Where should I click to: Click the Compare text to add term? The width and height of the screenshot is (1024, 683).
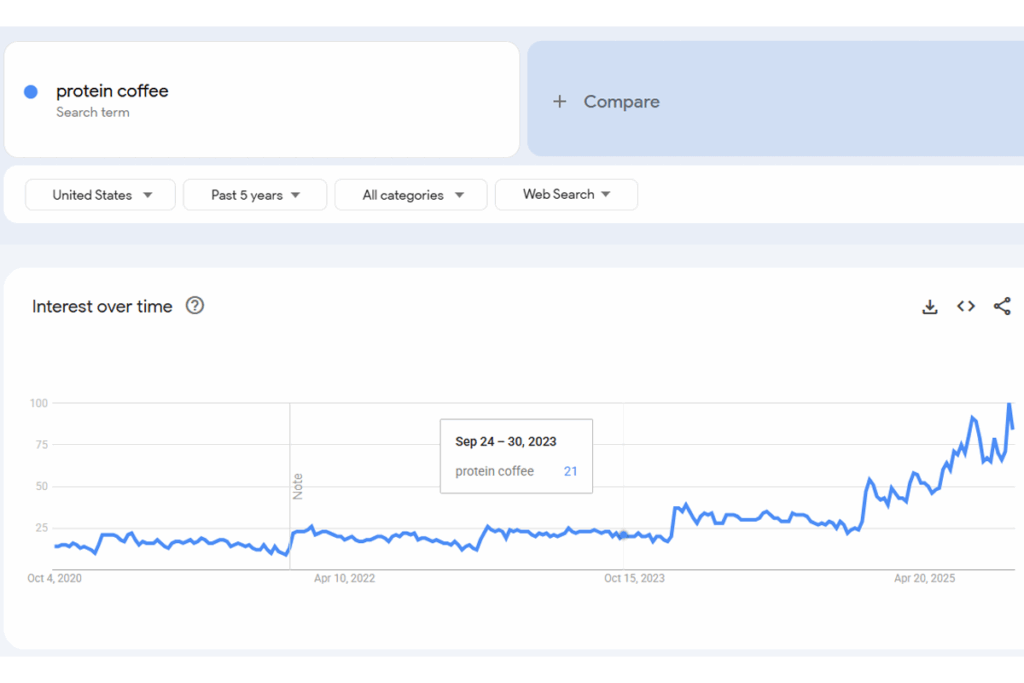click(x=621, y=101)
